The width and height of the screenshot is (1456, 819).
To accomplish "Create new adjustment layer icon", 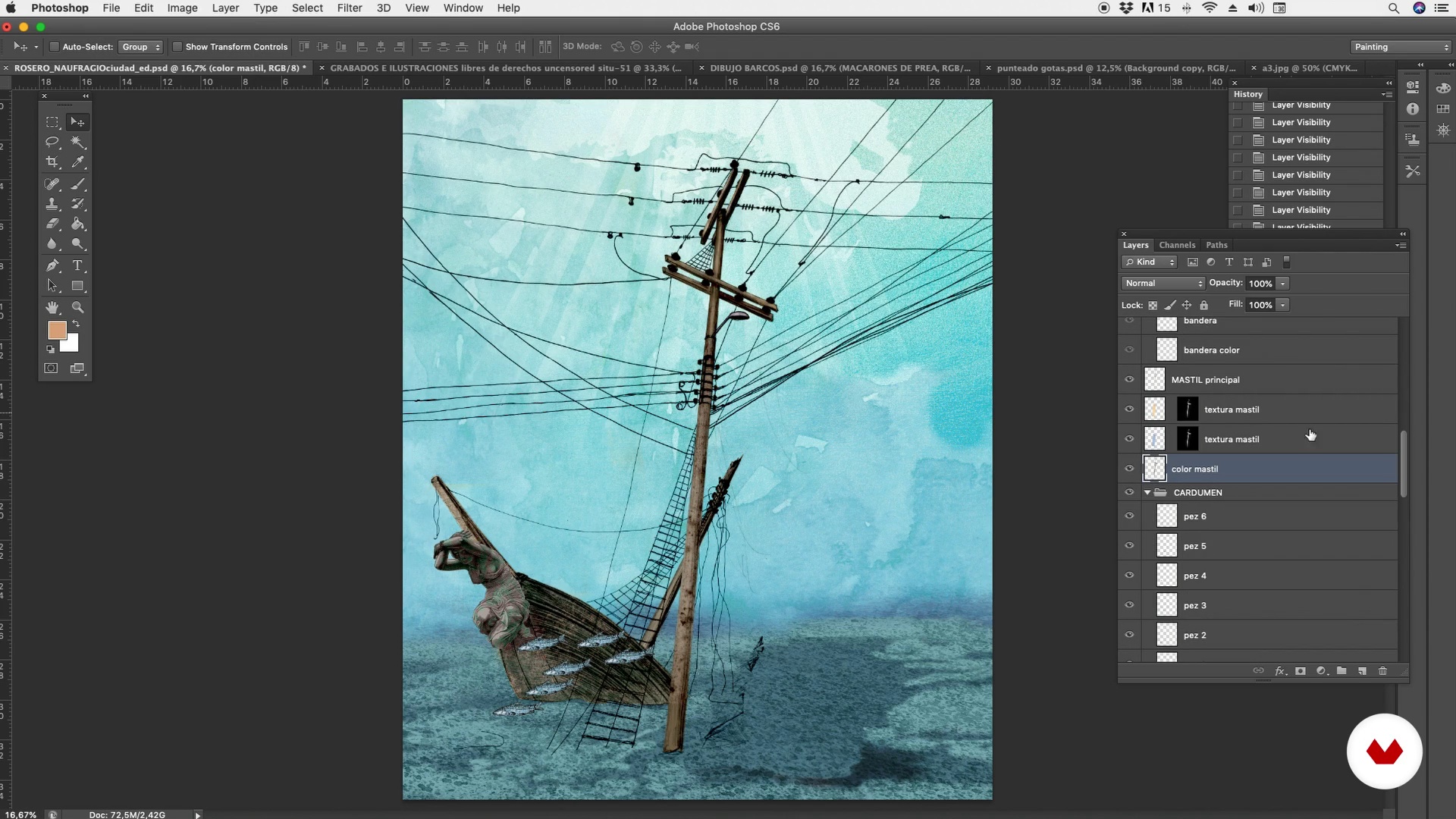I will coord(1321,671).
